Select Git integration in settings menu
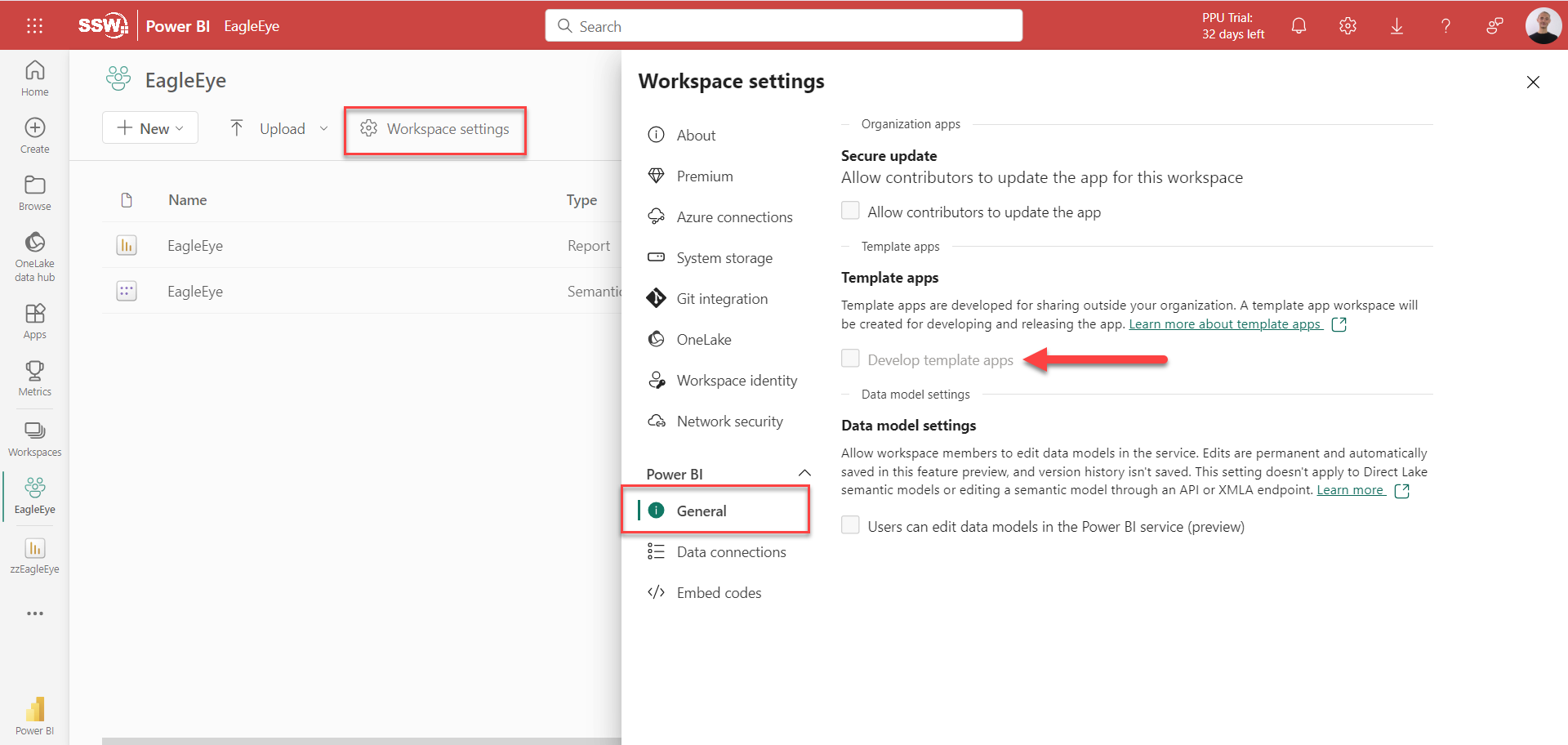Image resolution: width=1568 pixels, height=745 pixels. (x=722, y=299)
